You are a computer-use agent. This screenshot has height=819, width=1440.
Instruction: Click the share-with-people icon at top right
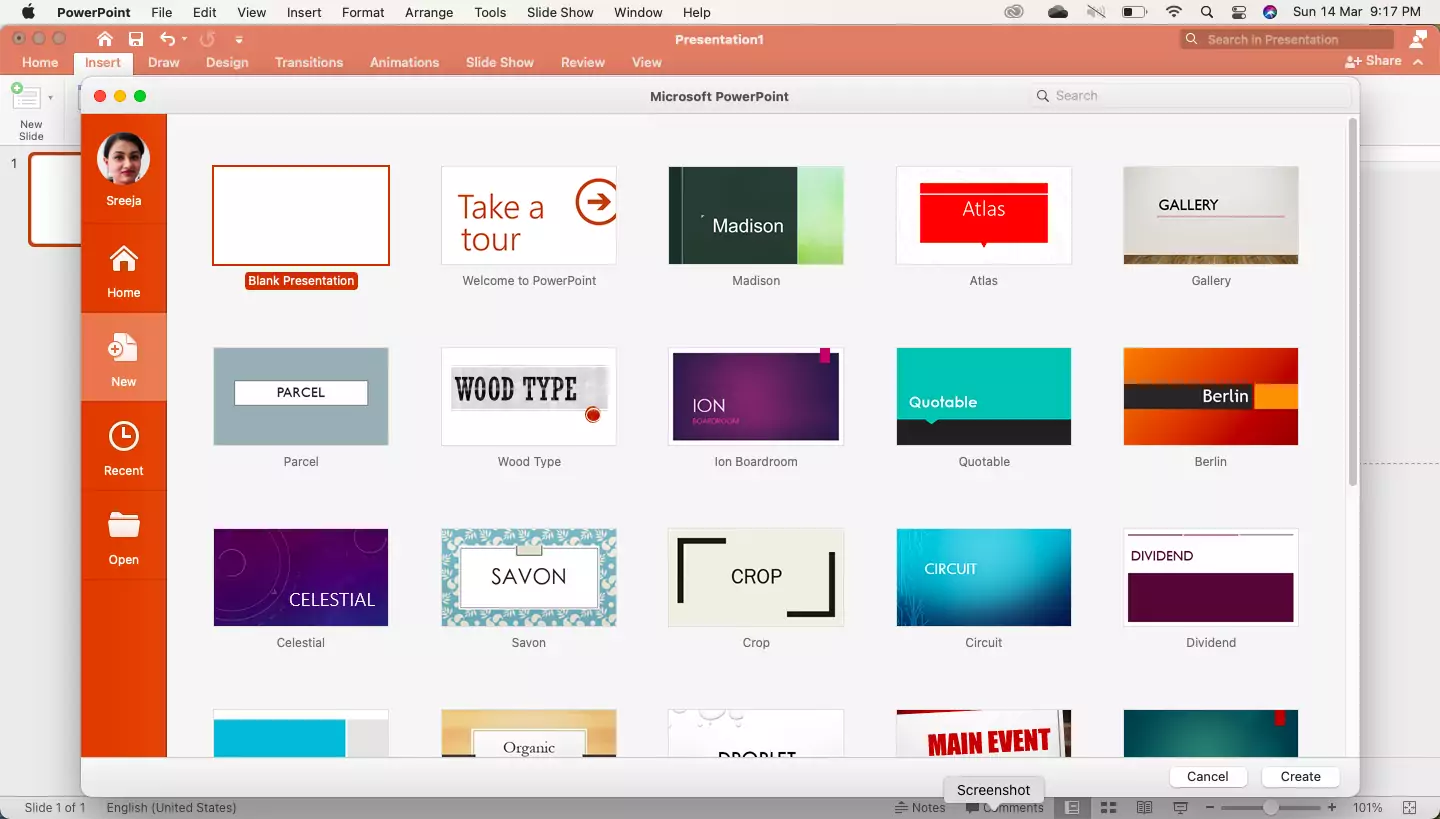click(1418, 39)
